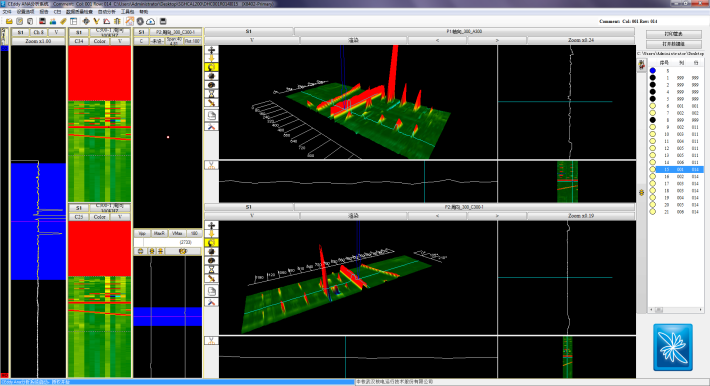Click the horizontal scrollbar below the list
Screen dimensions: 710x386
(675, 310)
